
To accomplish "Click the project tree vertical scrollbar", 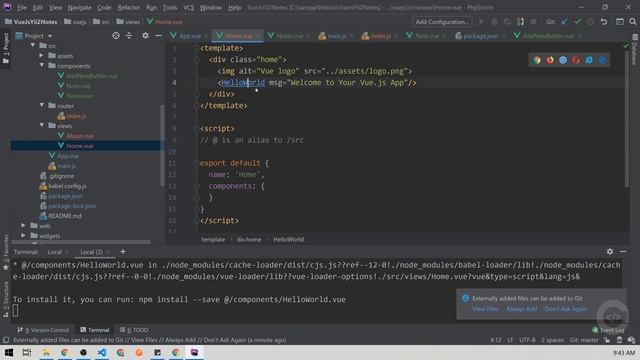I will click(x=162, y=145).
